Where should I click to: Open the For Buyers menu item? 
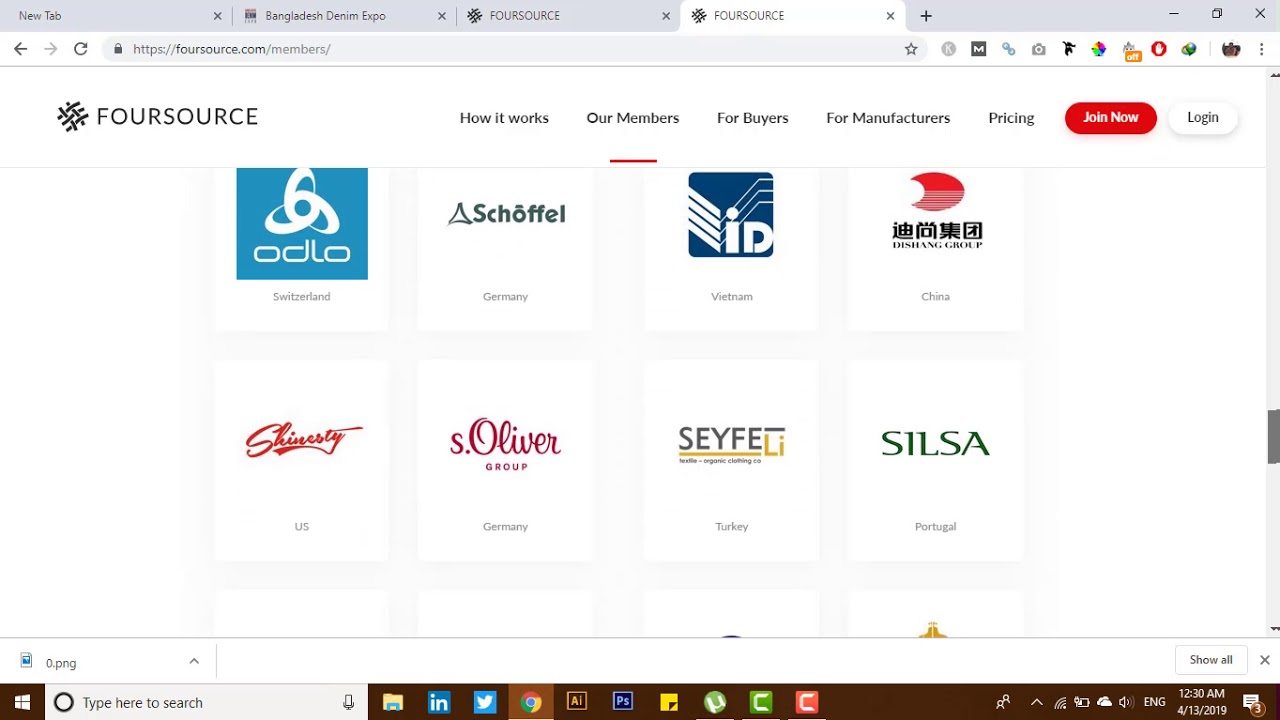[x=753, y=118]
